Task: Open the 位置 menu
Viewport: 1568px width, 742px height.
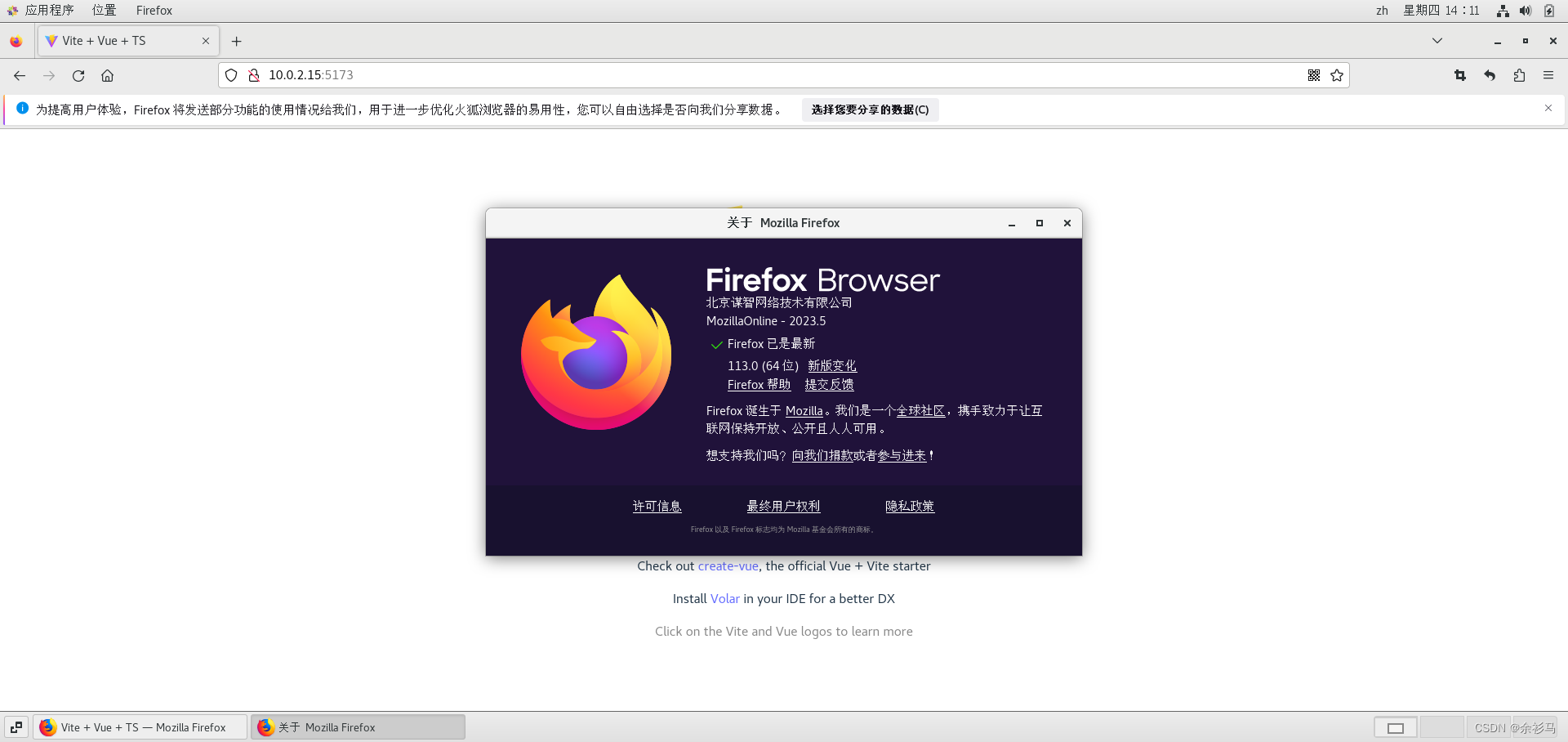Action: [x=104, y=11]
